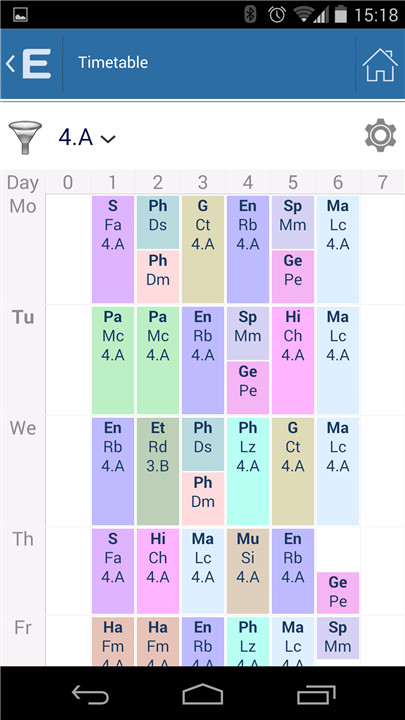Viewport: 405px width, 720px height.
Task: Tap period 7 column header
Action: pyautogui.click(x=382, y=182)
